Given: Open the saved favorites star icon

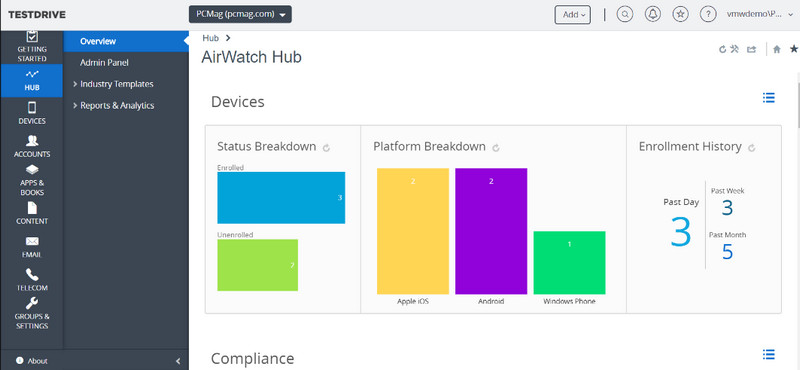Looking at the screenshot, I should tap(680, 14).
